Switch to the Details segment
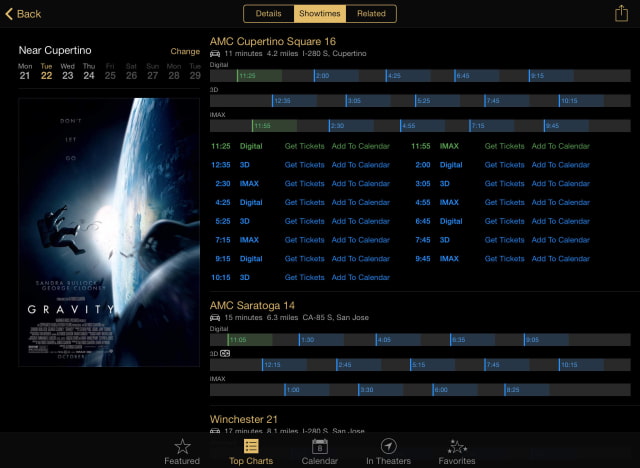 [268, 14]
